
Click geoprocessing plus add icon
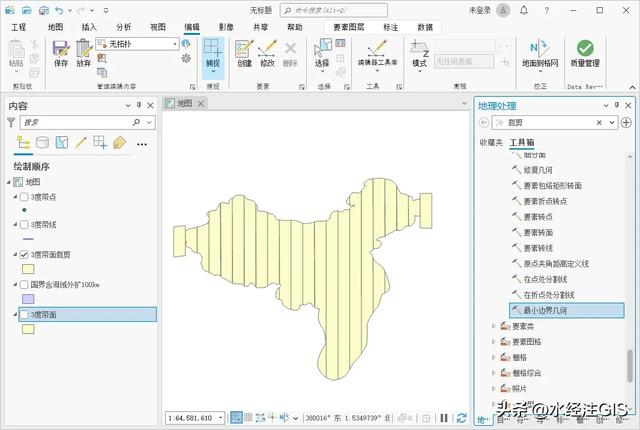coord(626,122)
